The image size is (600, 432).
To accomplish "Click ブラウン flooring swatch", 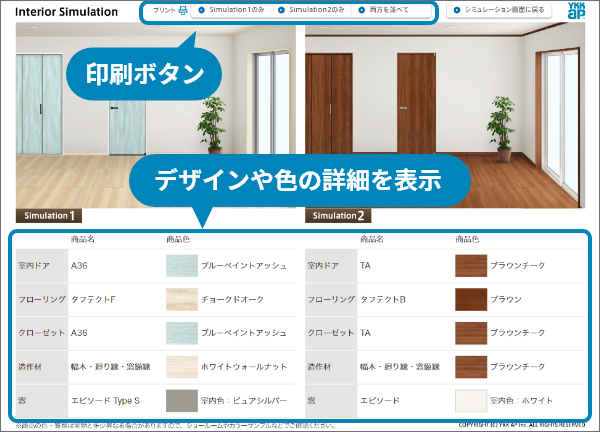I will (x=471, y=299).
